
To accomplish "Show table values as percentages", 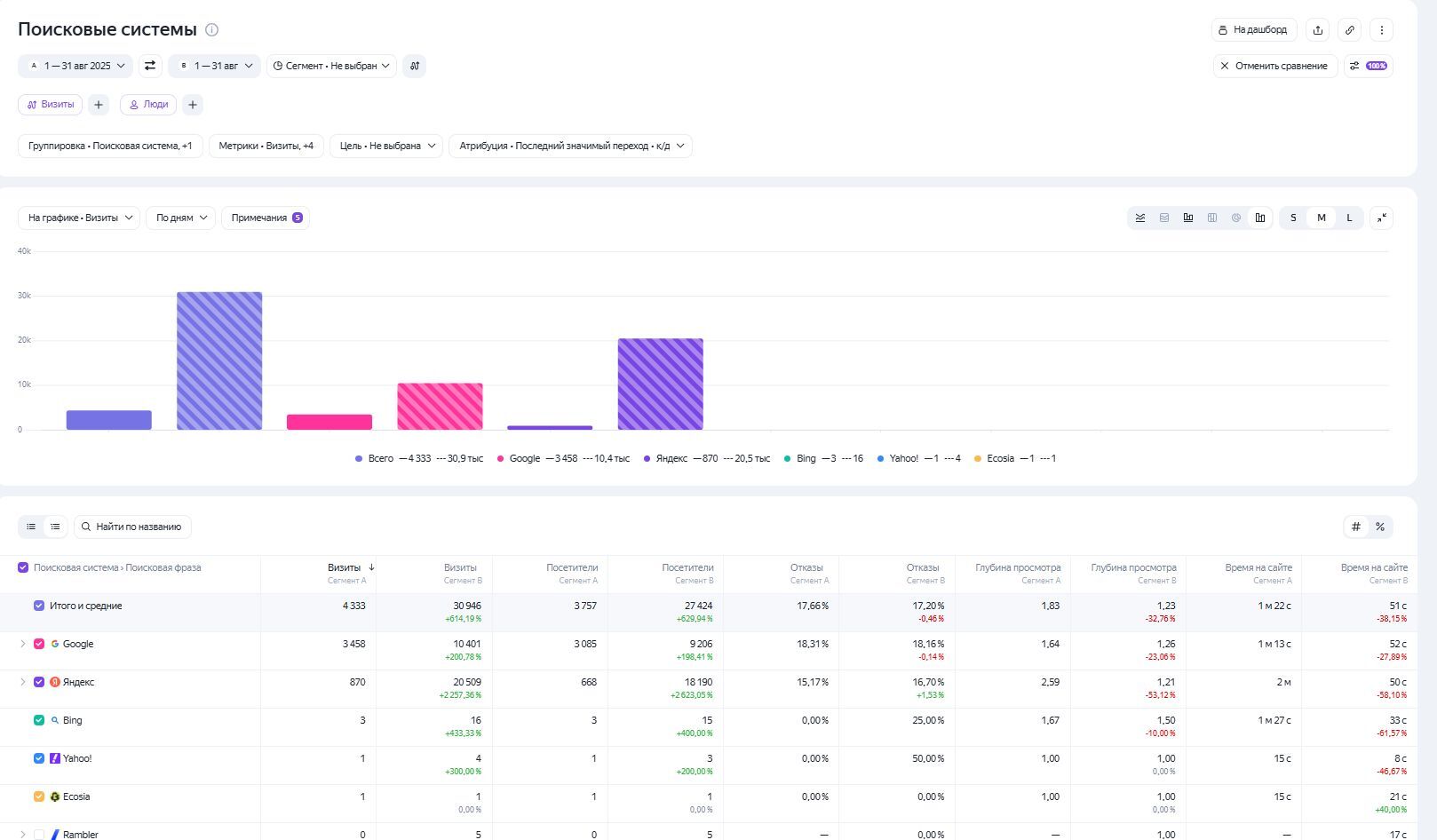I will 1380,527.
